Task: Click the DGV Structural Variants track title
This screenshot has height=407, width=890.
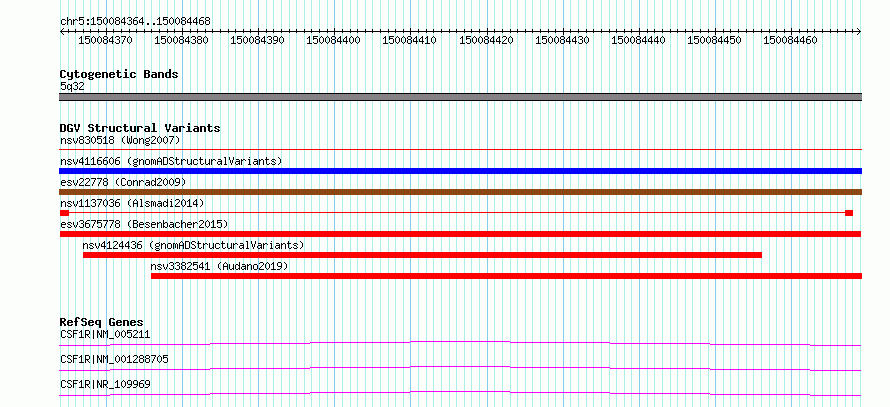Action: (140, 128)
